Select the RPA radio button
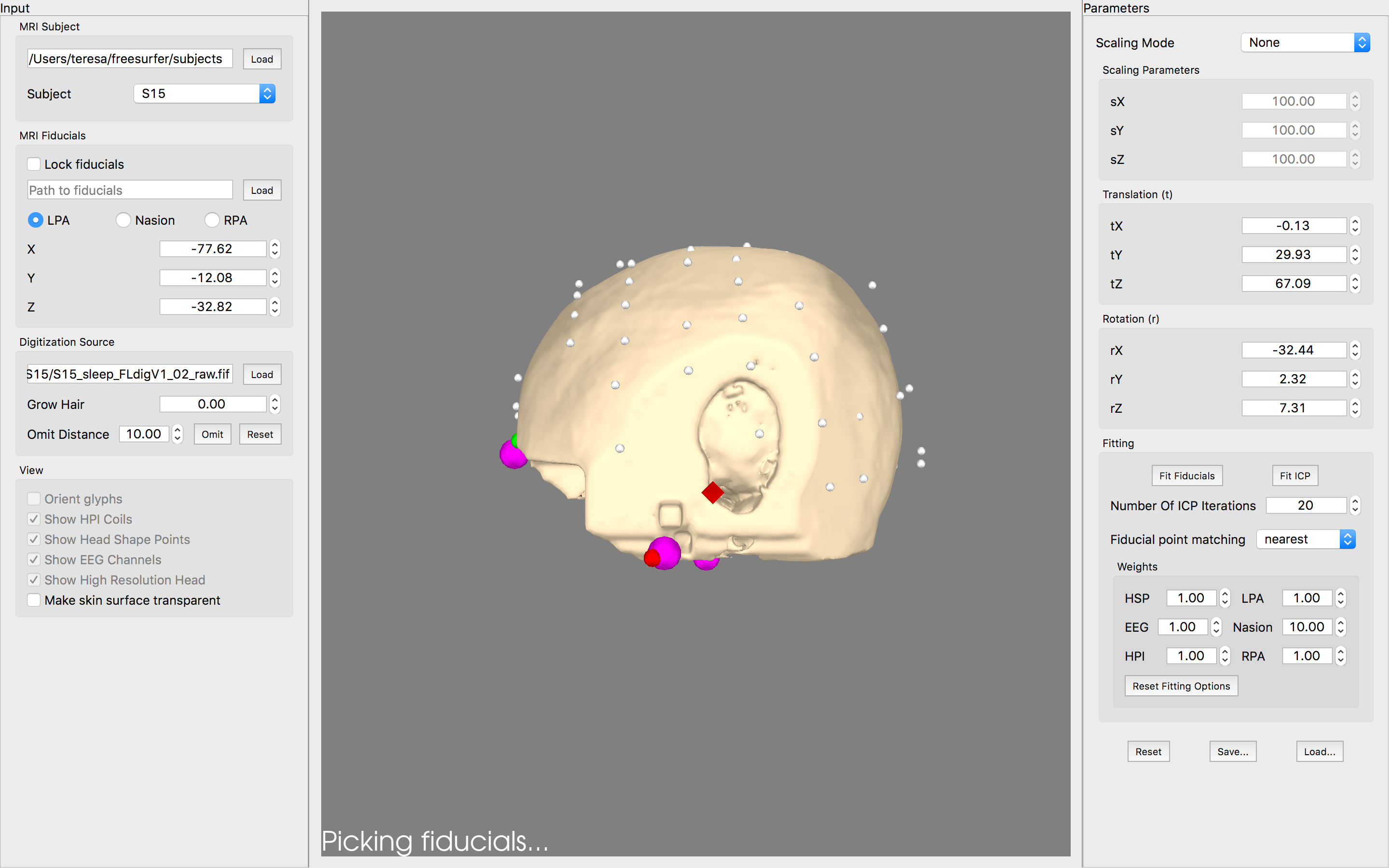1389x868 pixels. point(212,220)
